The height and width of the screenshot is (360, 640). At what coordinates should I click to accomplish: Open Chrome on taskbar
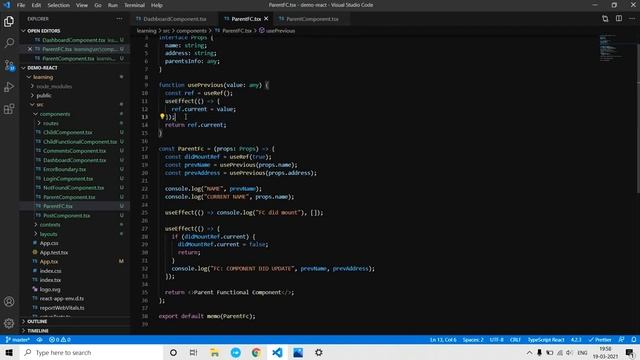click(256, 353)
